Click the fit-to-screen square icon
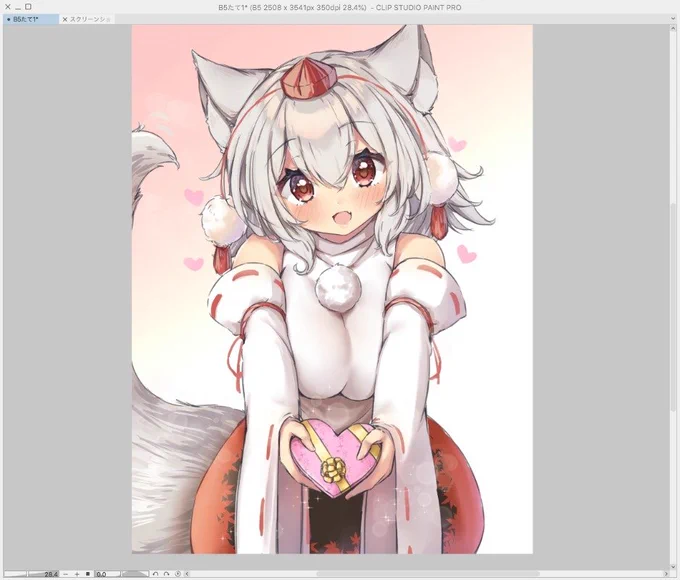Viewport: 680px width, 580px height. pos(88,574)
